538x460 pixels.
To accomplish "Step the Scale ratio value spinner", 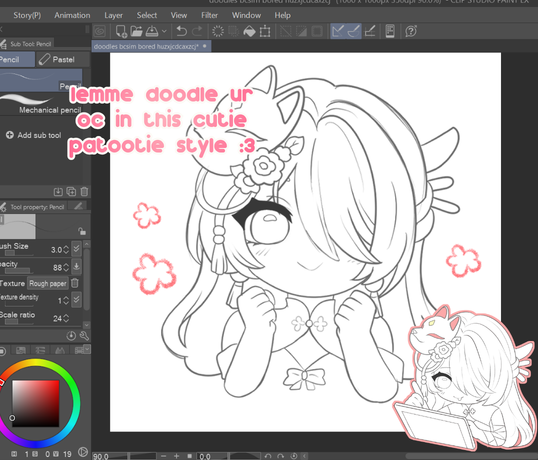I will (x=66, y=318).
